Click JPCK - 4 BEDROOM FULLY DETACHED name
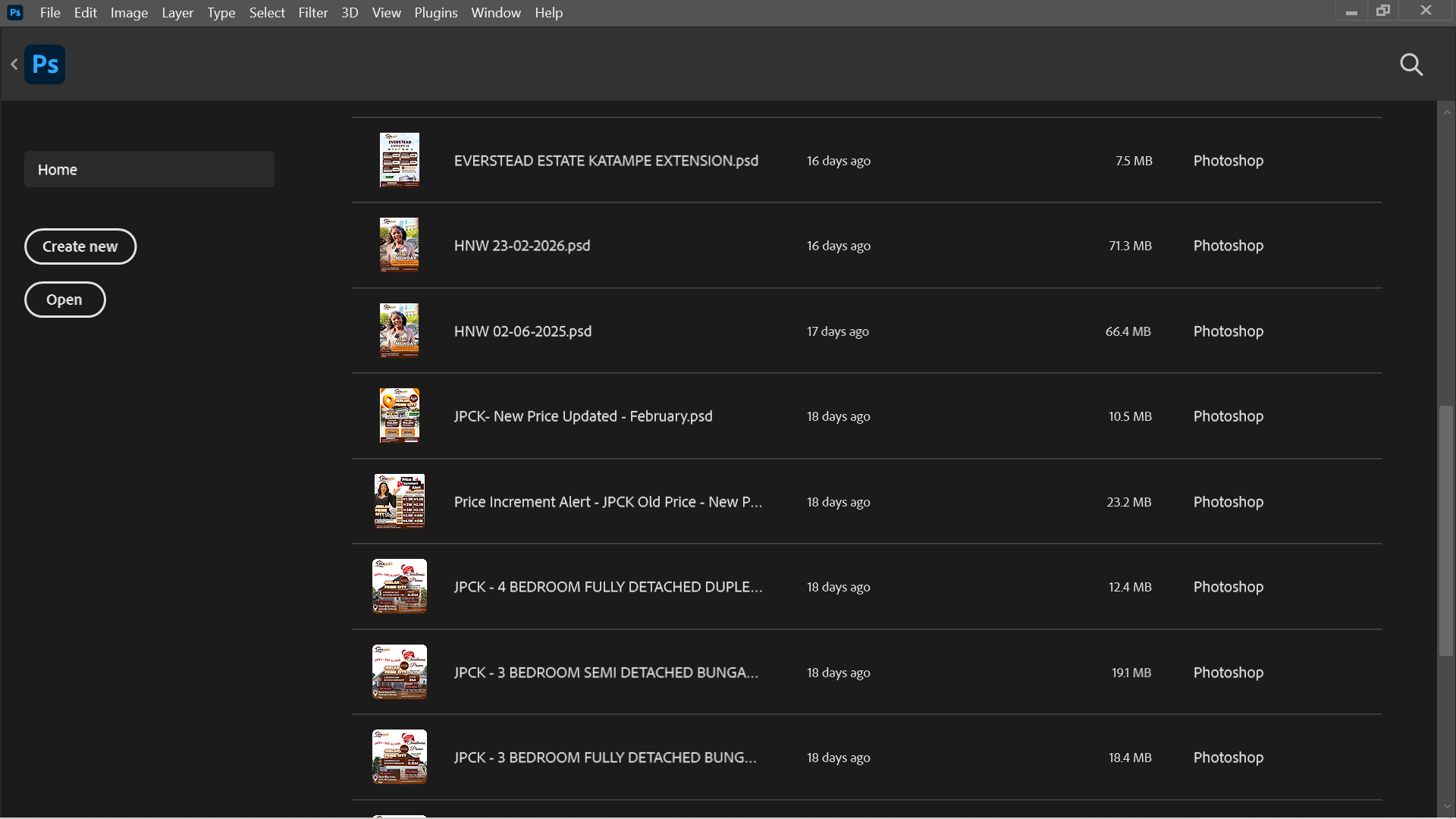1456x819 pixels. [x=608, y=587]
